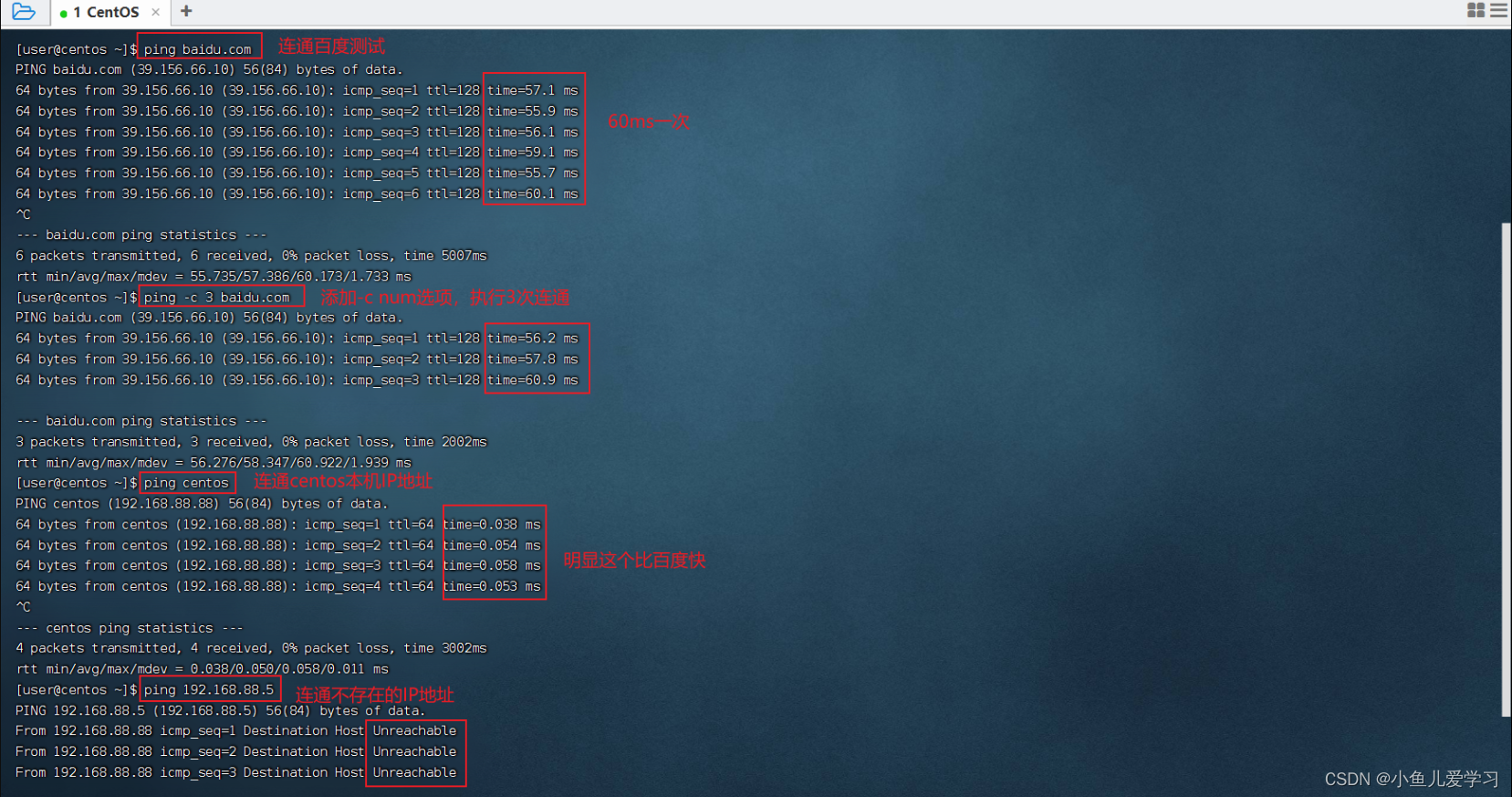
Task: Click 'icmp_seq=2 Destination Host Unreachable' line
Action: tap(235, 751)
